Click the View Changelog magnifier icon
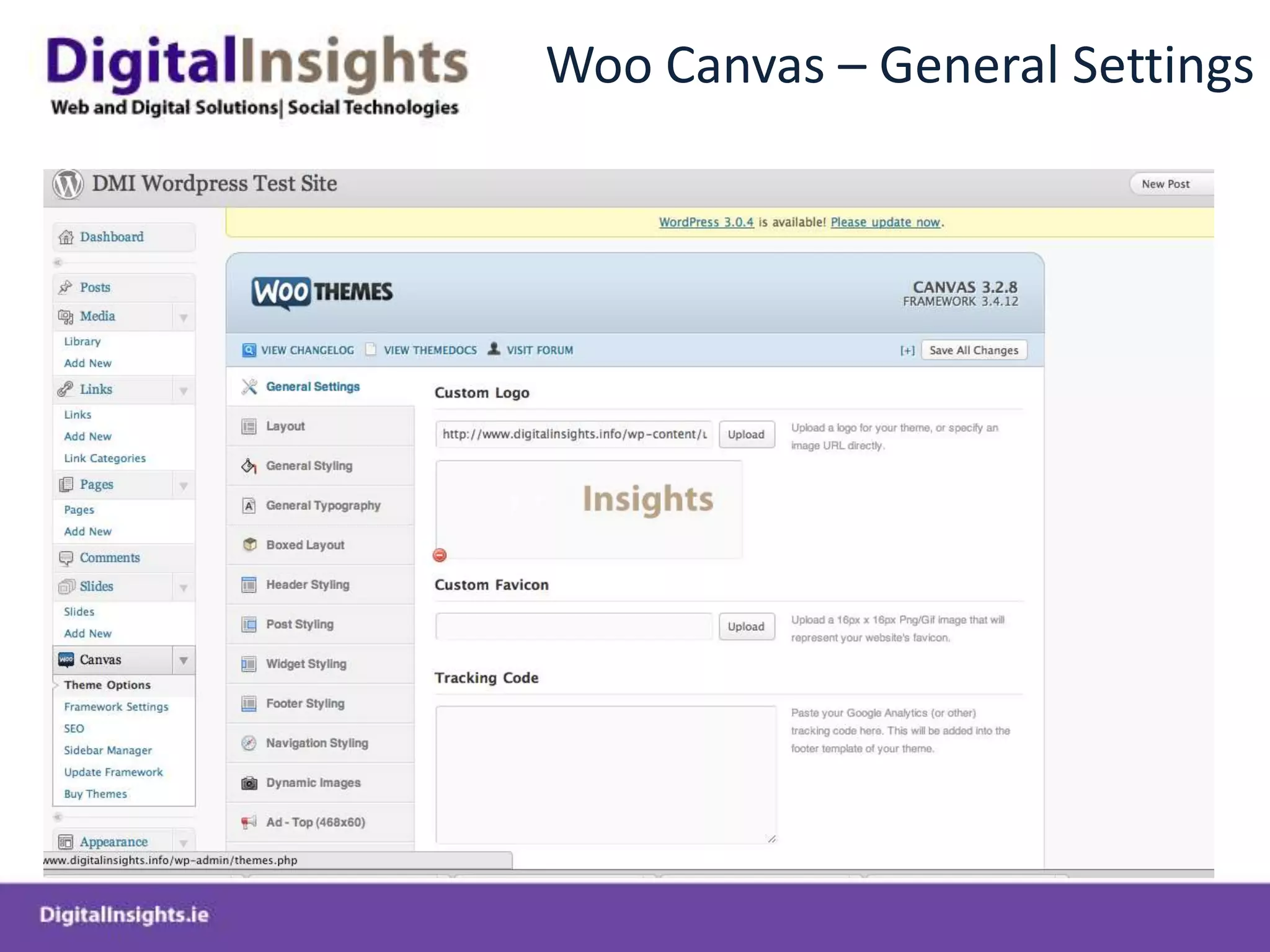1270x952 pixels. [249, 350]
